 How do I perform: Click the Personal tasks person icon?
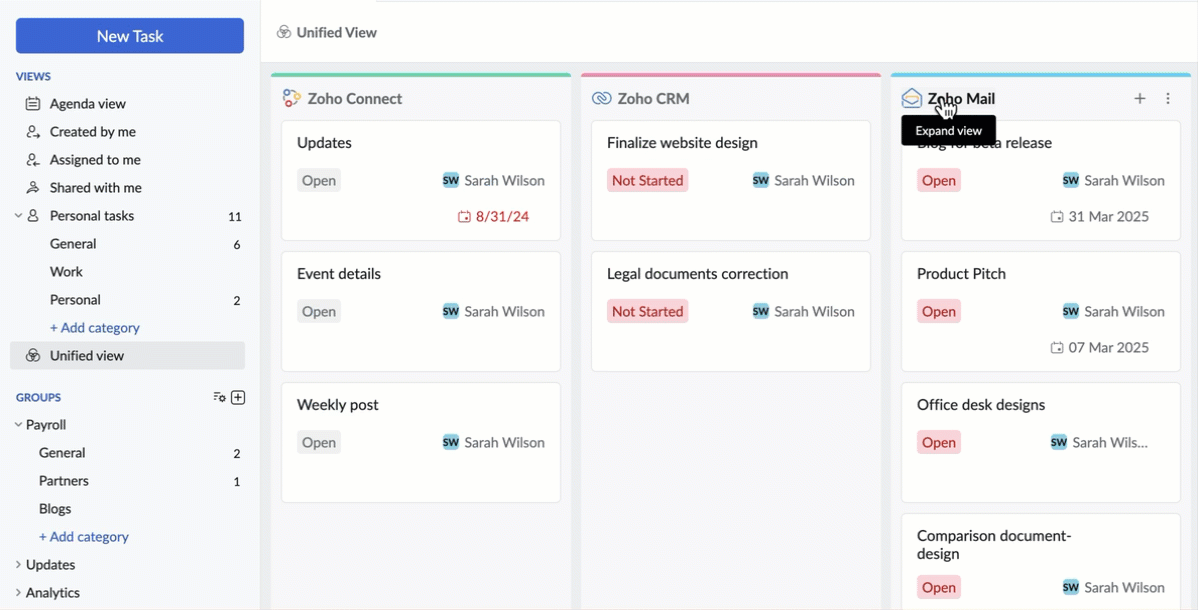[33, 216]
